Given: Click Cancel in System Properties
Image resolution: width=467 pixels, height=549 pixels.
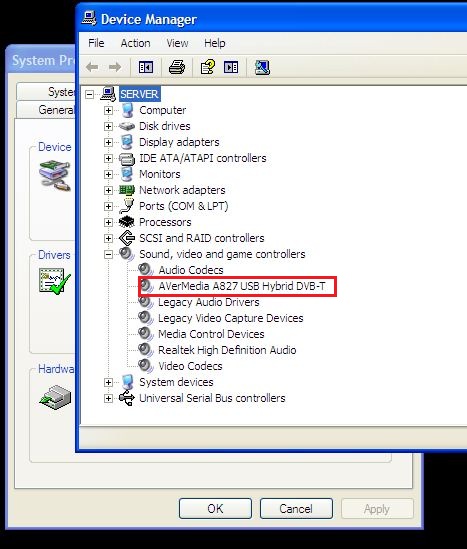Looking at the screenshot, I should pos(296,508).
